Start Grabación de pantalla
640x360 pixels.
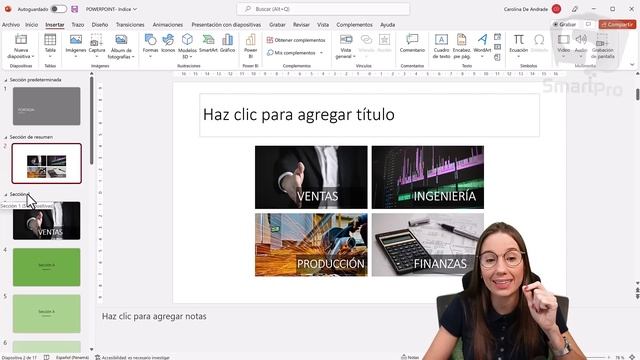click(x=602, y=46)
